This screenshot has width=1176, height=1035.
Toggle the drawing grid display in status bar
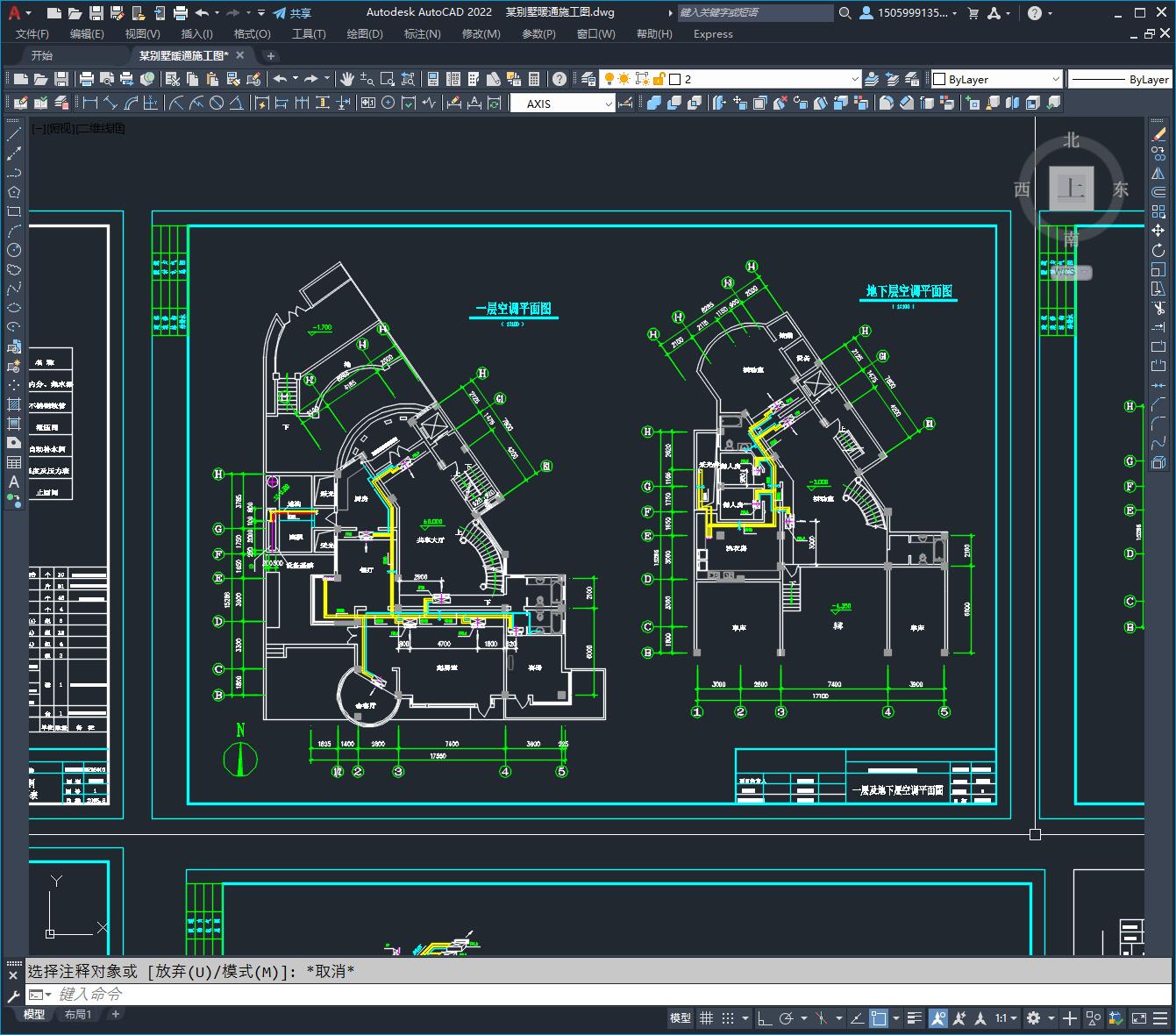(x=705, y=1018)
